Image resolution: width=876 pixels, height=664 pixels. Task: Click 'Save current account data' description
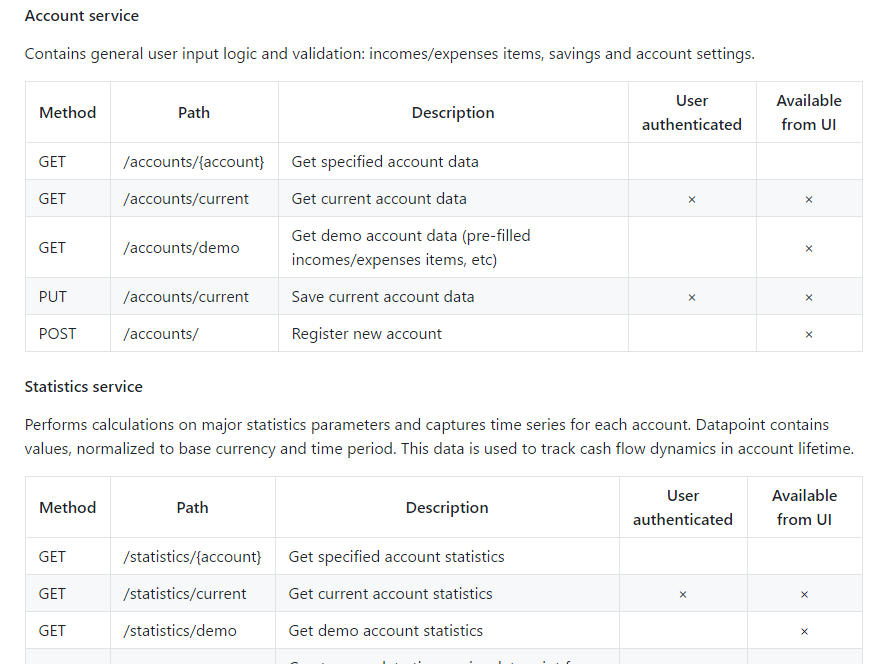tap(383, 297)
